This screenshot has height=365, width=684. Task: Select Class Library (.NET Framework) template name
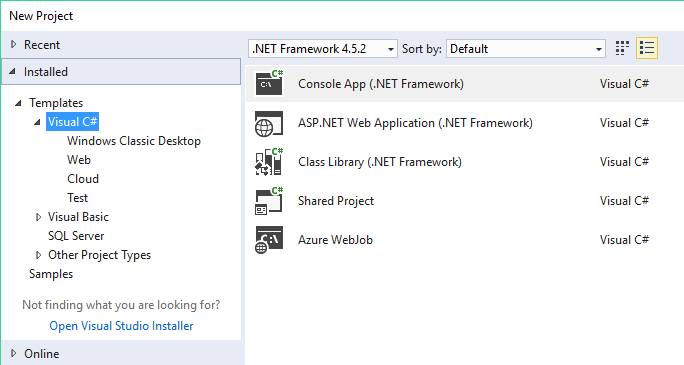(x=380, y=162)
